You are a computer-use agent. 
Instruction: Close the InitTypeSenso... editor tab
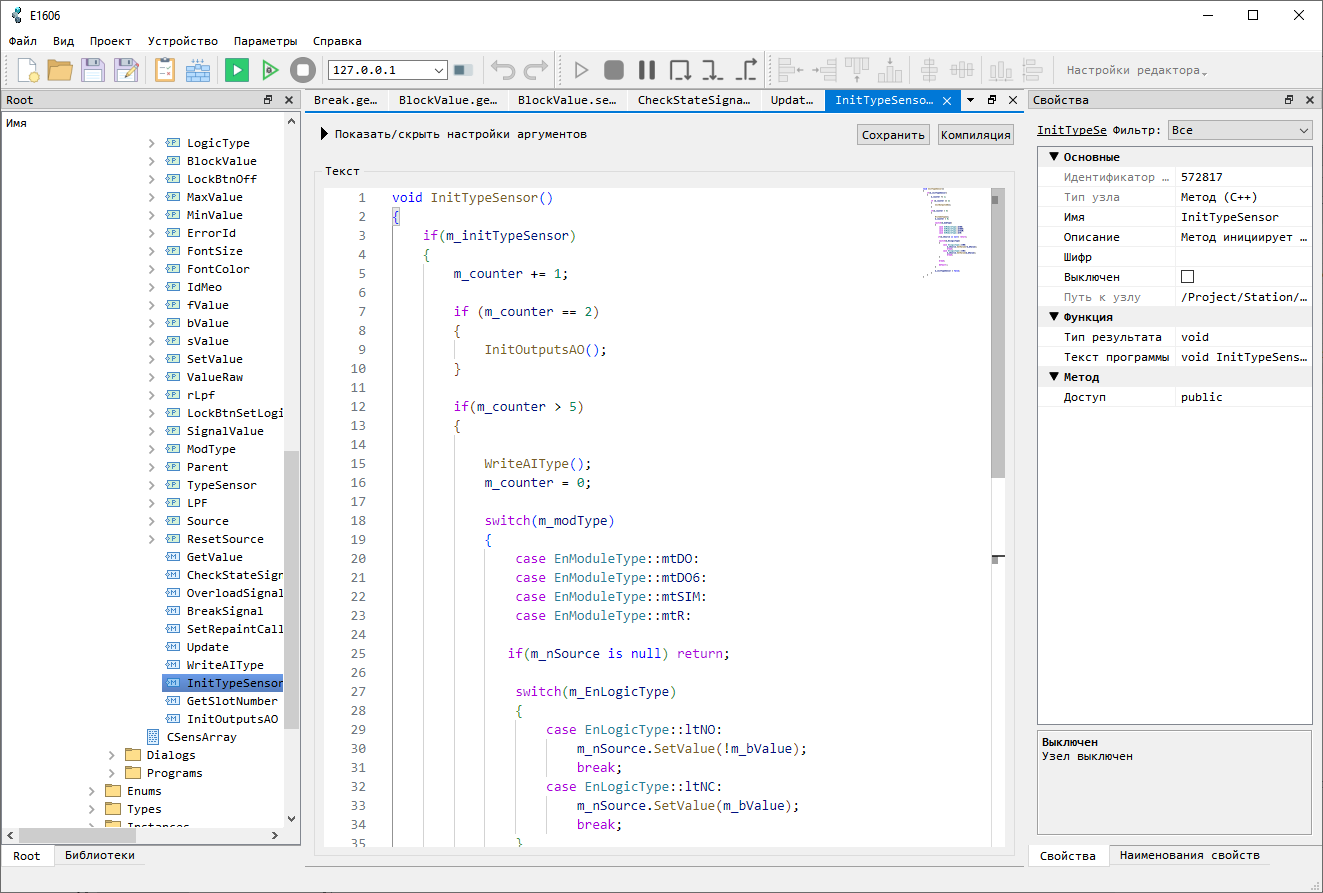[x=947, y=100]
